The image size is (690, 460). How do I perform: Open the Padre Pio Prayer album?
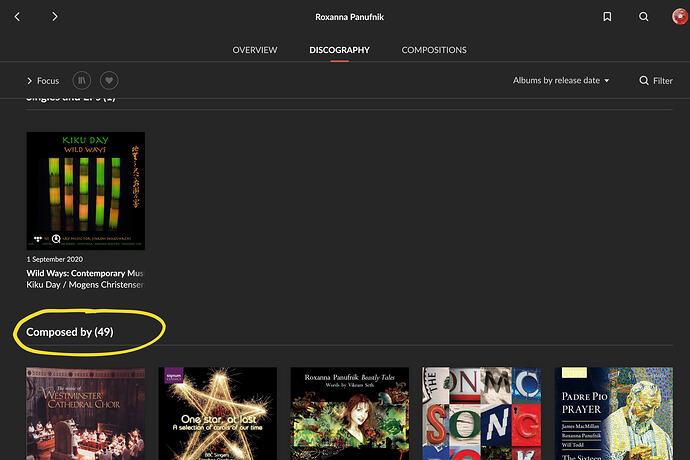(x=614, y=414)
